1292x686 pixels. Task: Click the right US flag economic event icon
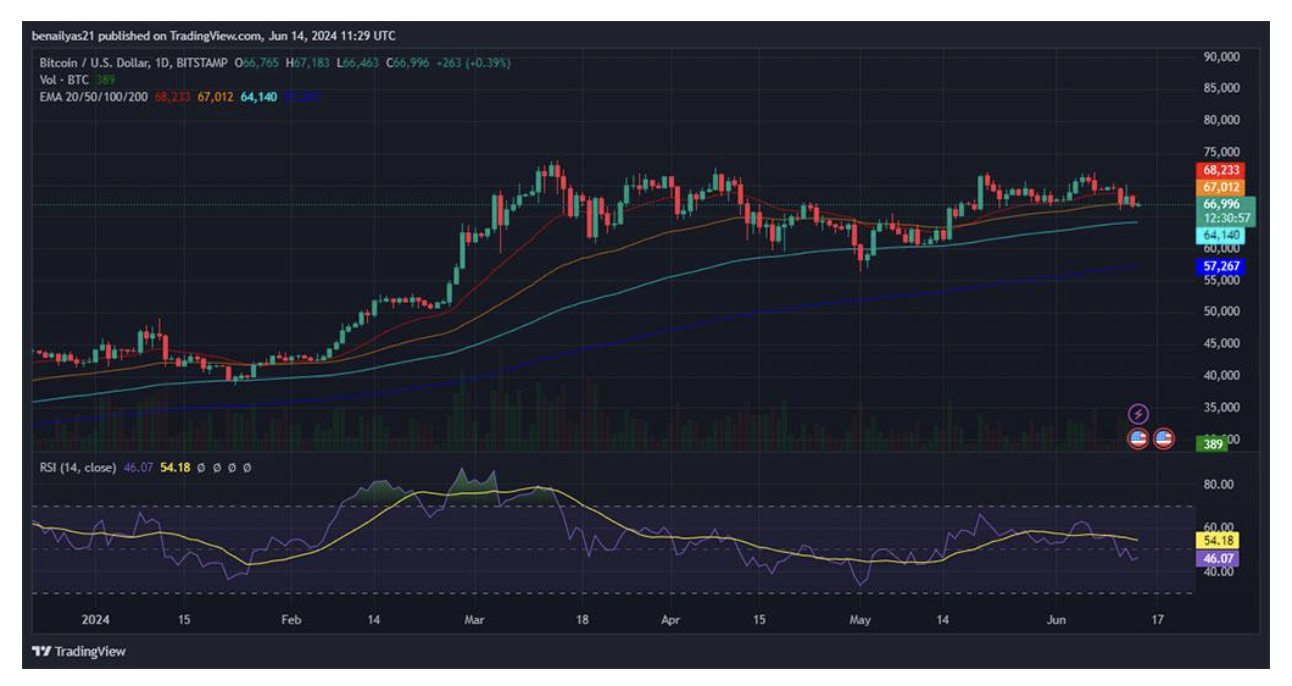click(x=1163, y=438)
